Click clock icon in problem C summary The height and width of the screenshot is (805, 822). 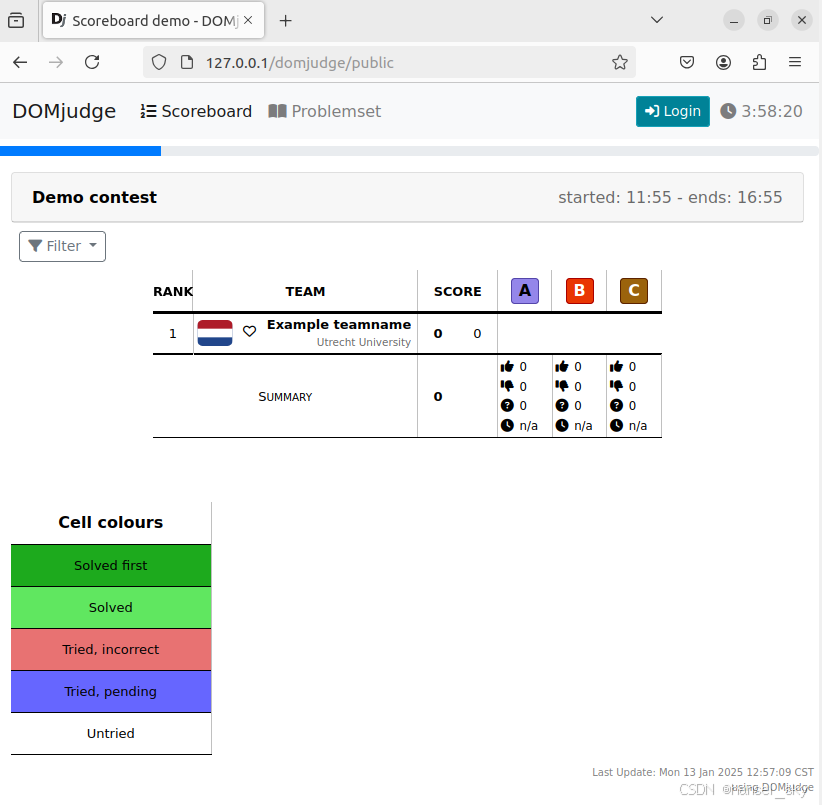[x=616, y=425]
